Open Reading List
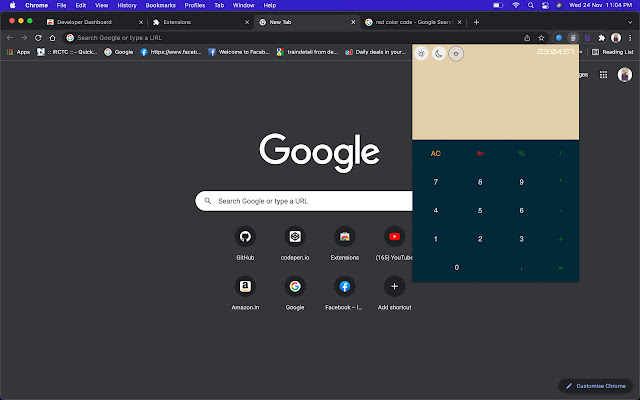Screen dimensions: 640x400 point(613,52)
